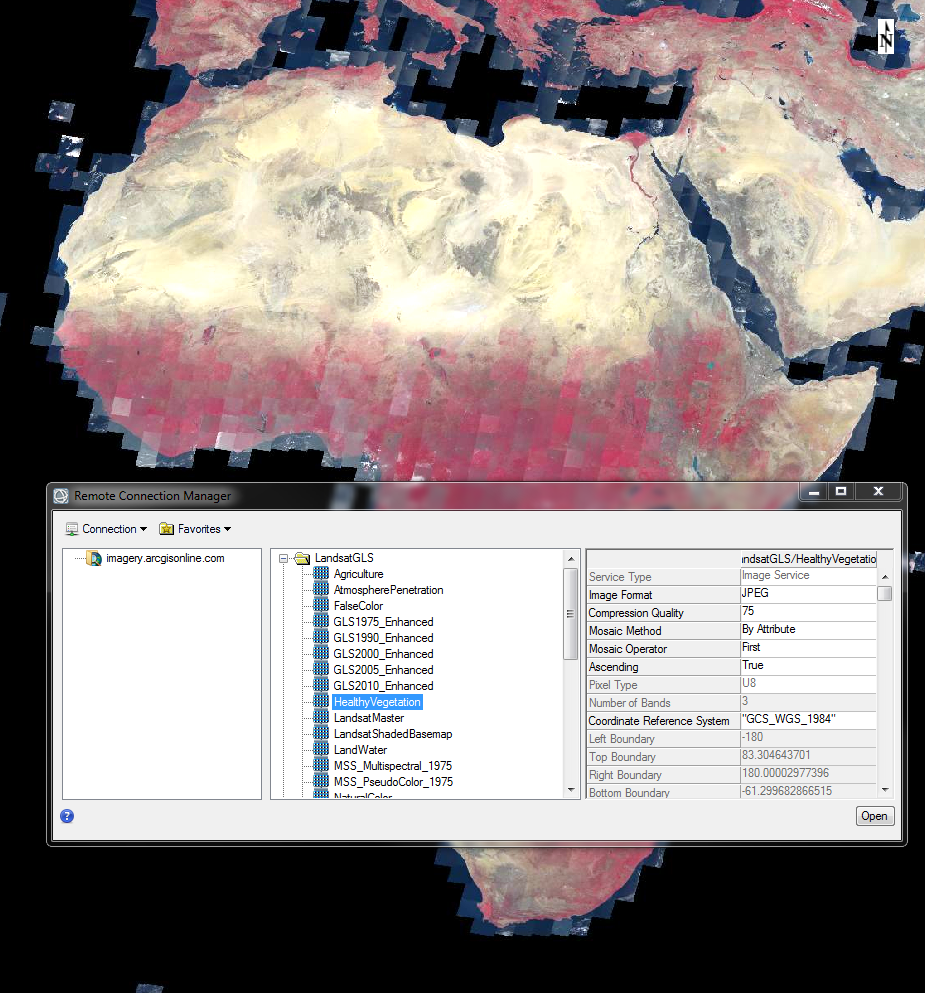Click the LandsatMaster service icon

click(321, 718)
